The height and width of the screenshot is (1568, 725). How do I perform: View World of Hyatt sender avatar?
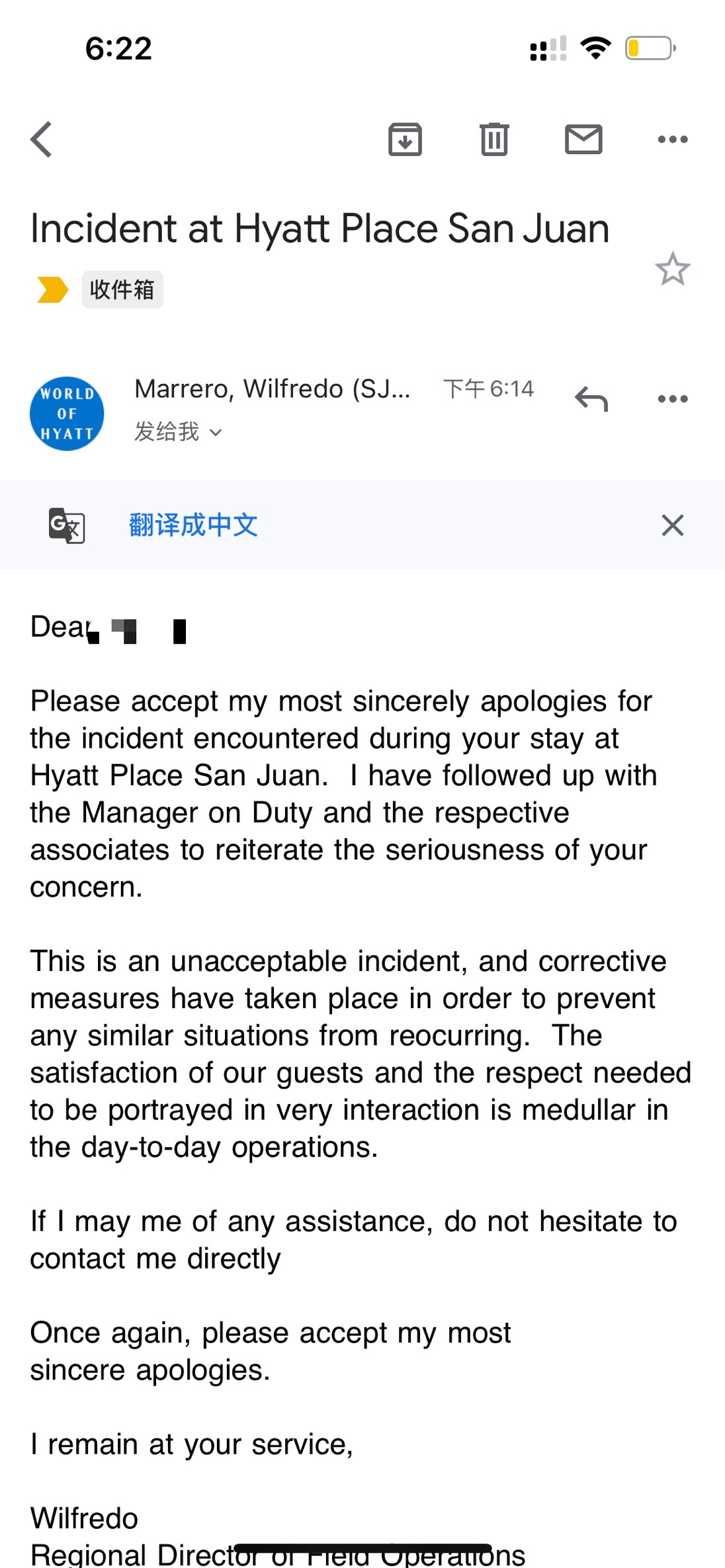pyautogui.click(x=67, y=414)
